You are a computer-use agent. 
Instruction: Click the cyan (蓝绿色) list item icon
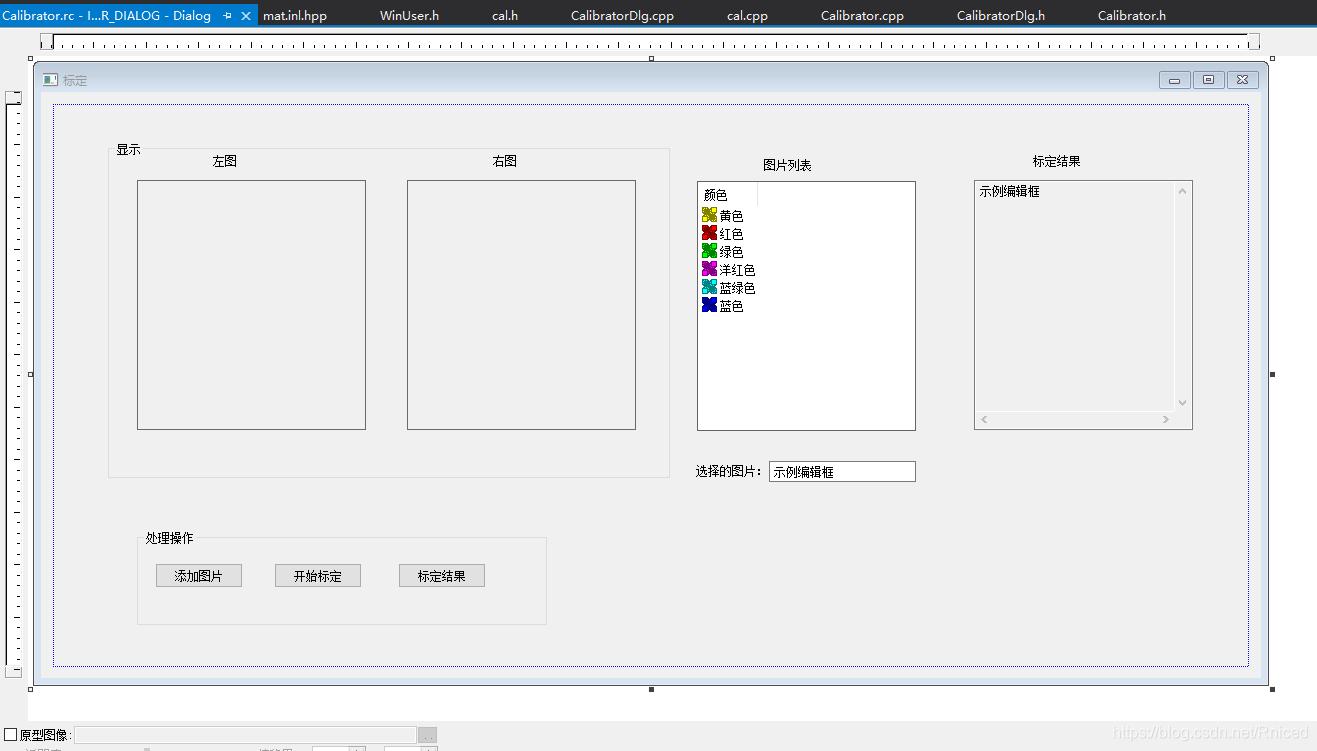tap(710, 287)
